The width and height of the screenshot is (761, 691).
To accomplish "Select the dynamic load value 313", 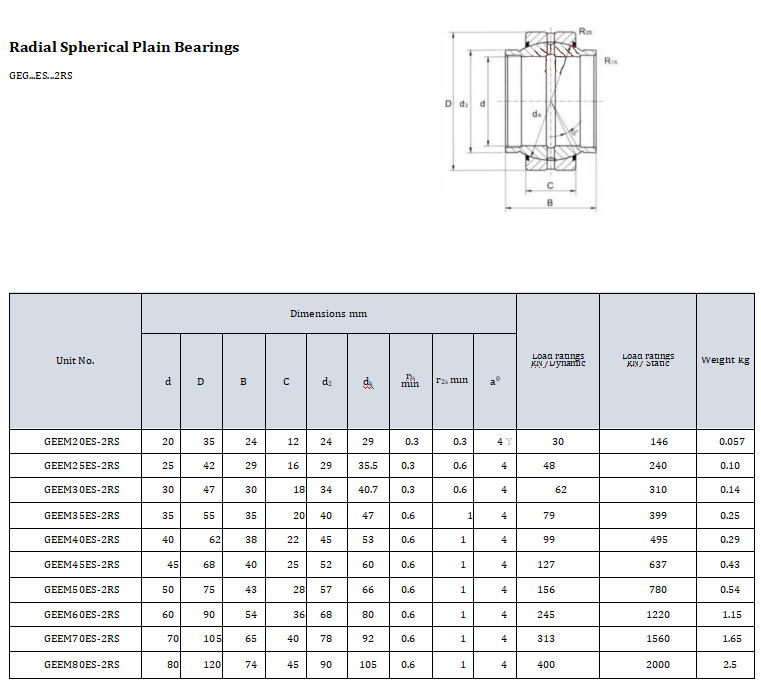I will click(546, 639).
